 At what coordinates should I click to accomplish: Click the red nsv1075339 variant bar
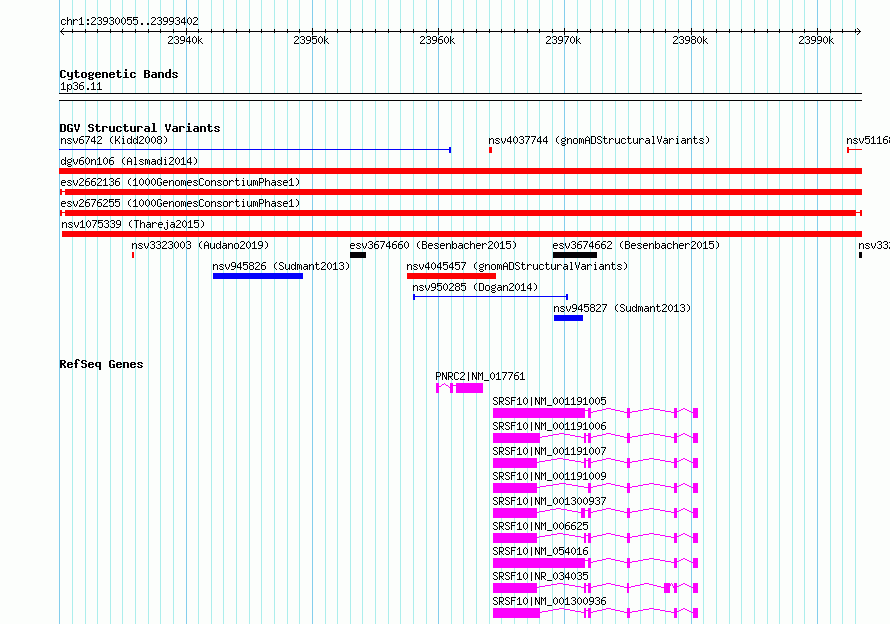click(x=462, y=234)
